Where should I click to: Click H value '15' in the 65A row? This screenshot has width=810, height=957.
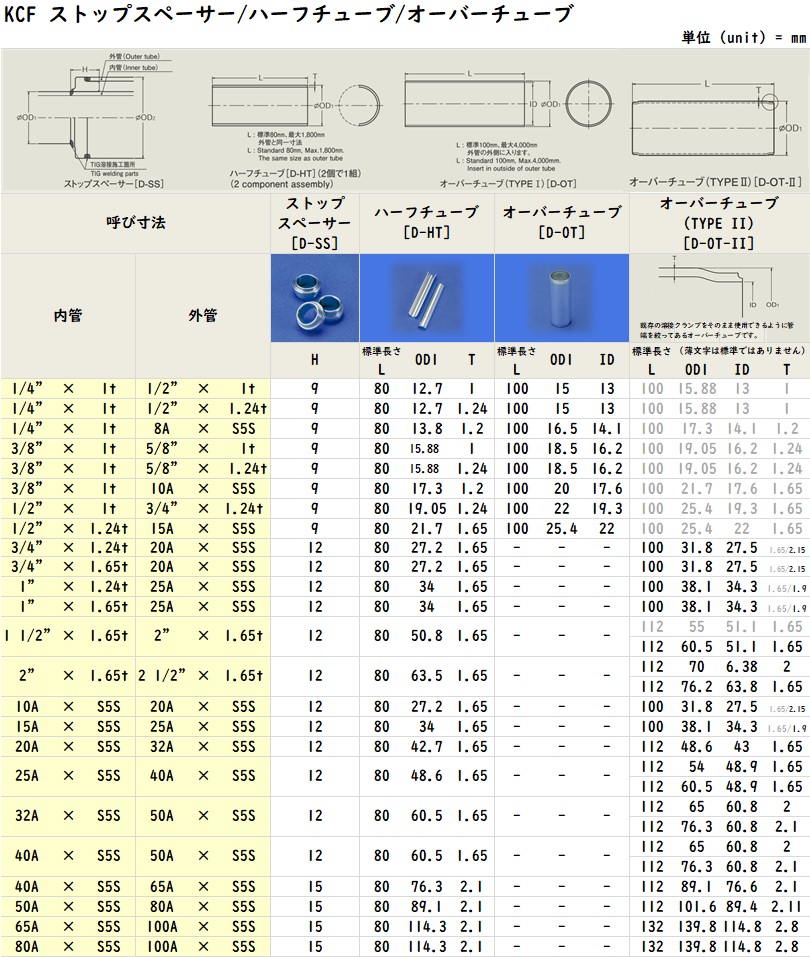pos(315,927)
